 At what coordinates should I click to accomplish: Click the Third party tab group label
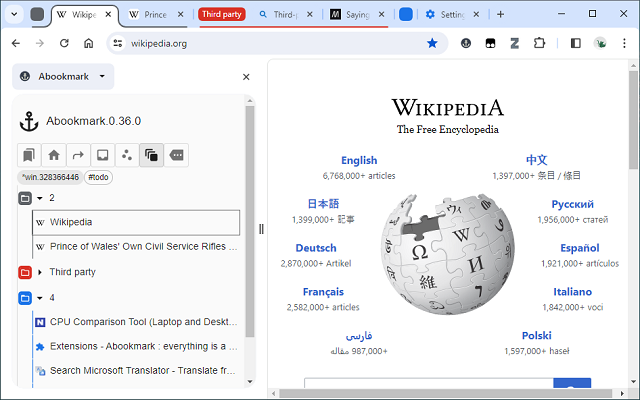[222, 14]
